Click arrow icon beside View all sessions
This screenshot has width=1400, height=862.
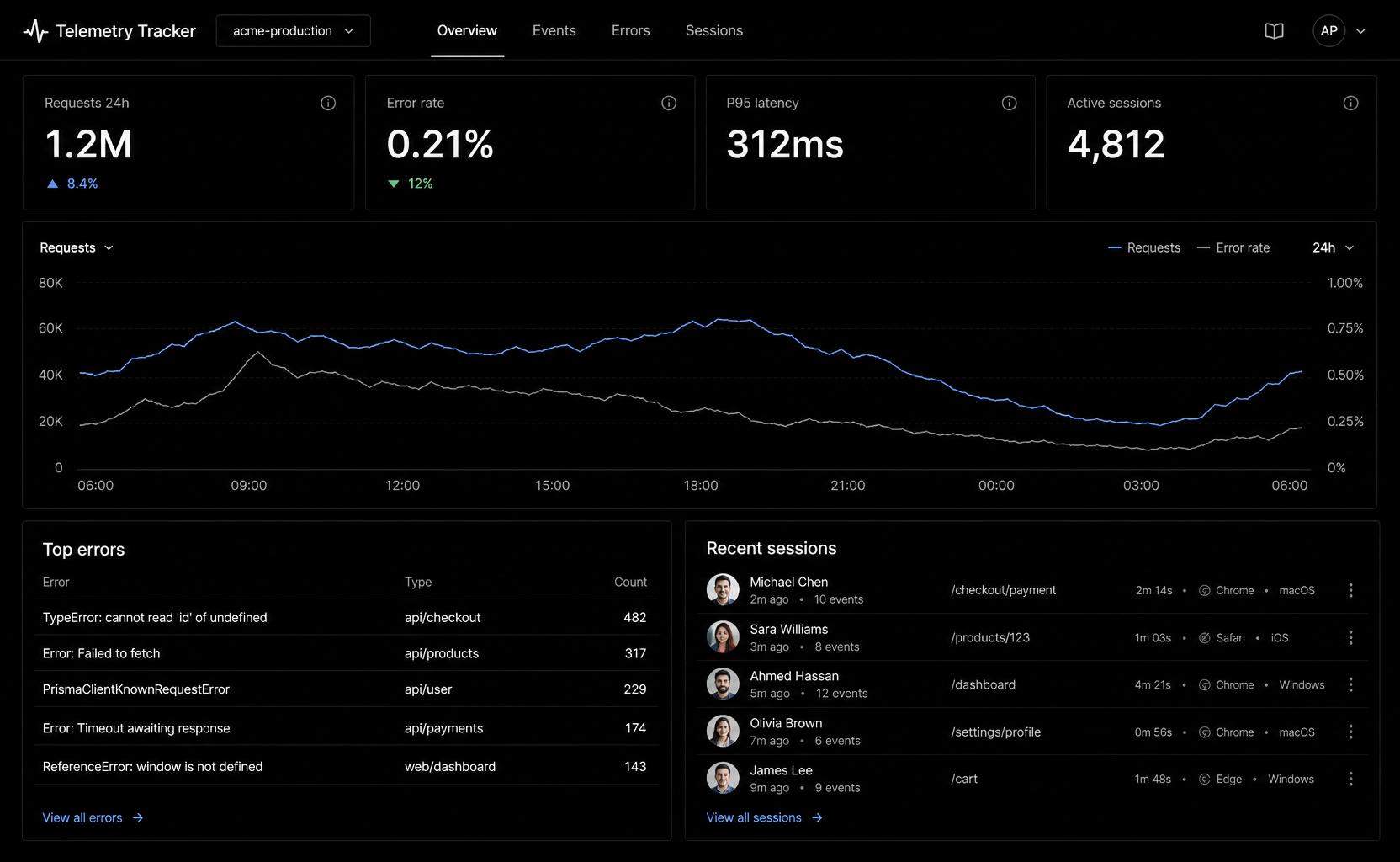coord(817,817)
